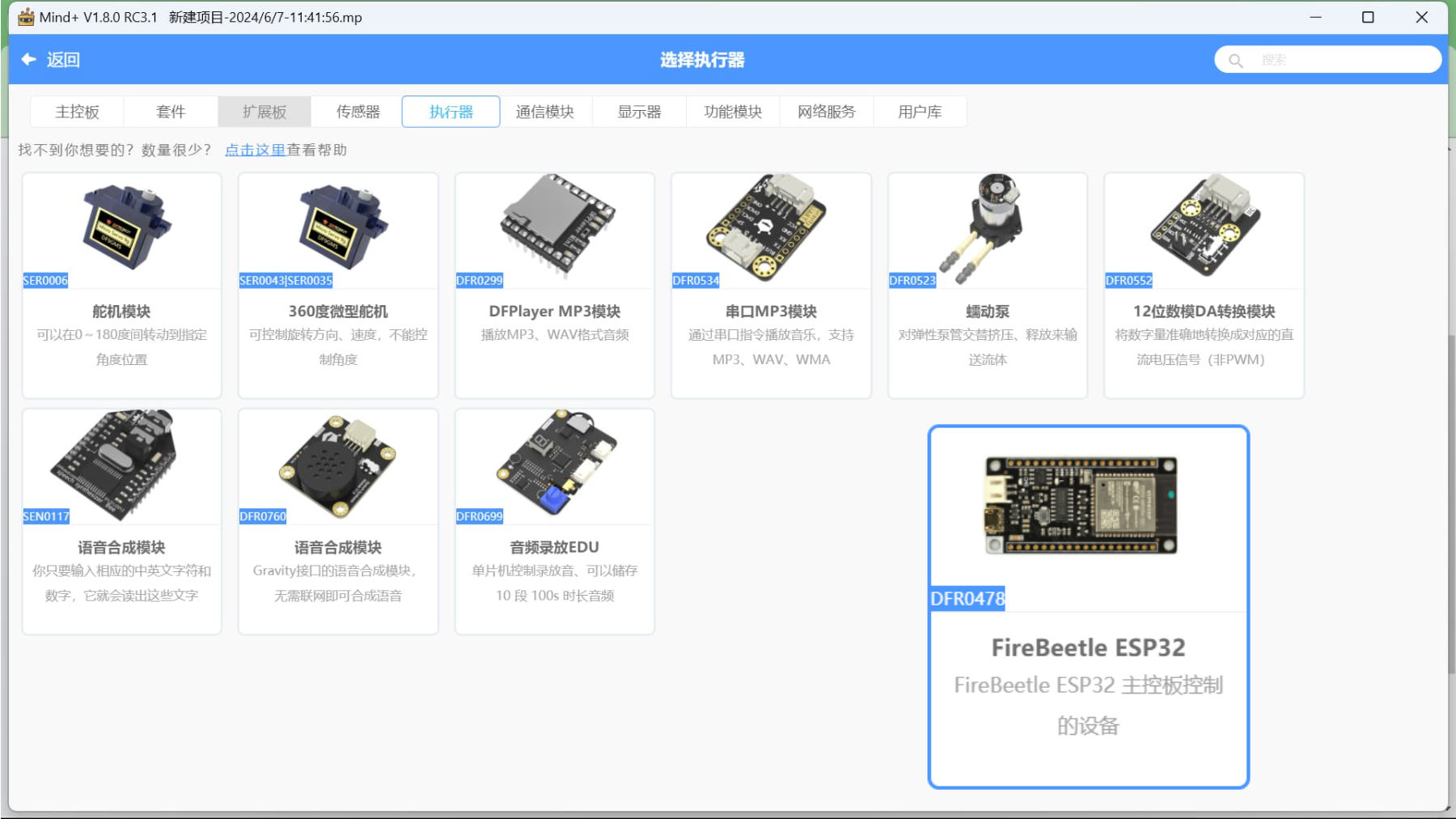
Task: Select the SEN0117 语音合成模块 image
Action: click(x=115, y=464)
